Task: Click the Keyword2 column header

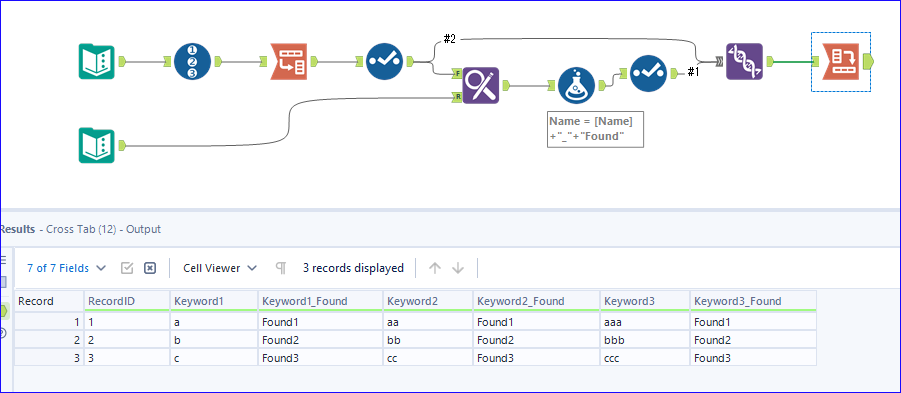Action: pos(428,301)
